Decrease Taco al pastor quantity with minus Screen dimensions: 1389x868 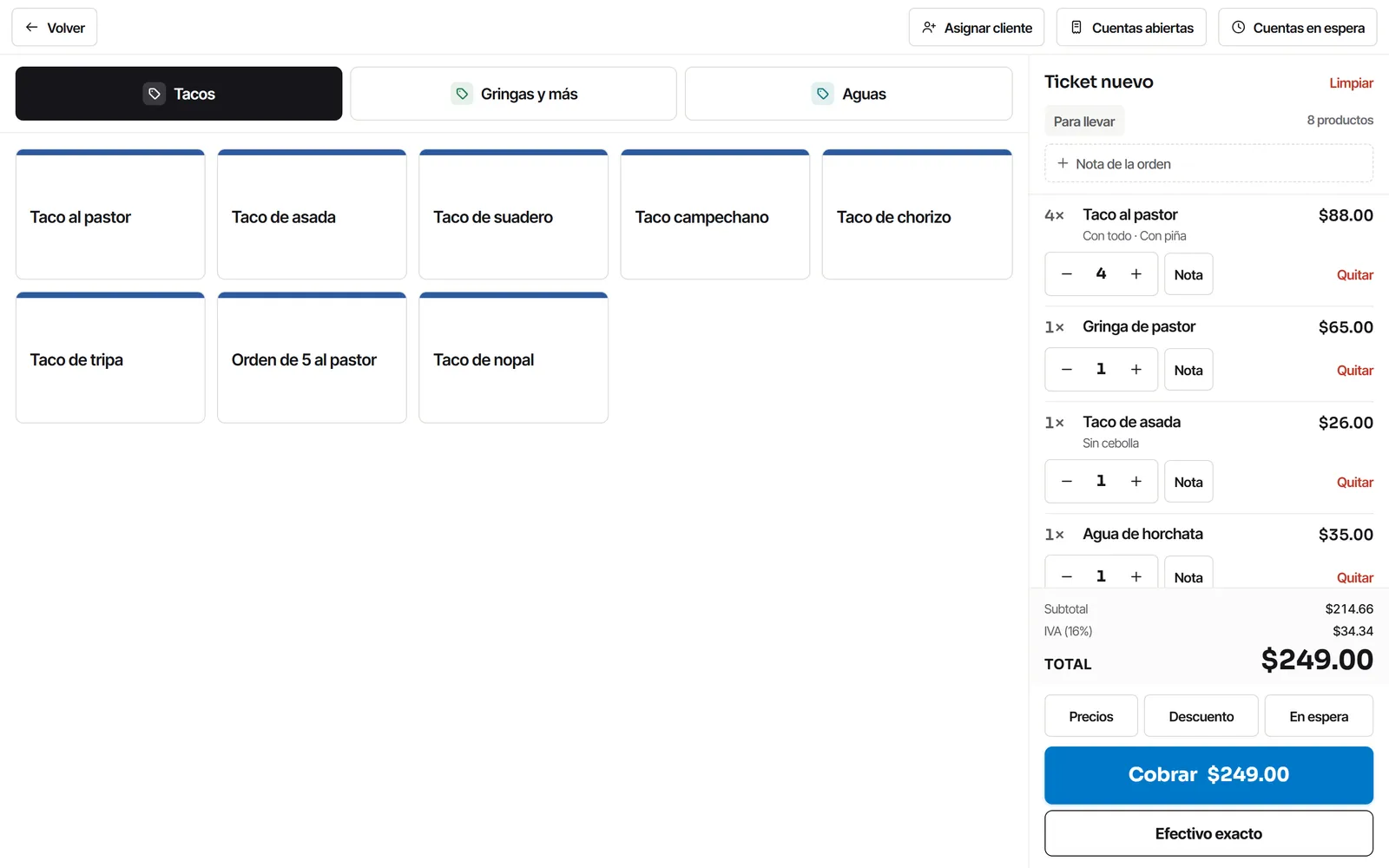click(1067, 274)
